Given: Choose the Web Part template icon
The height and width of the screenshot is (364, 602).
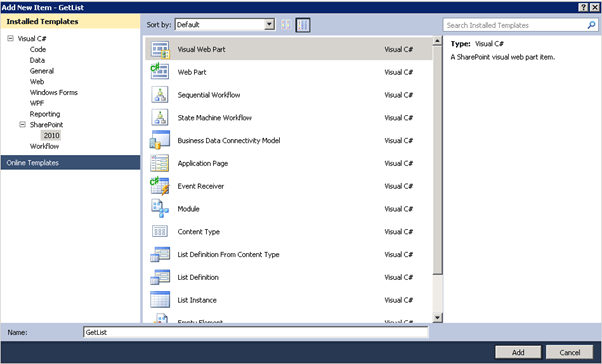Looking at the screenshot, I should tap(160, 72).
